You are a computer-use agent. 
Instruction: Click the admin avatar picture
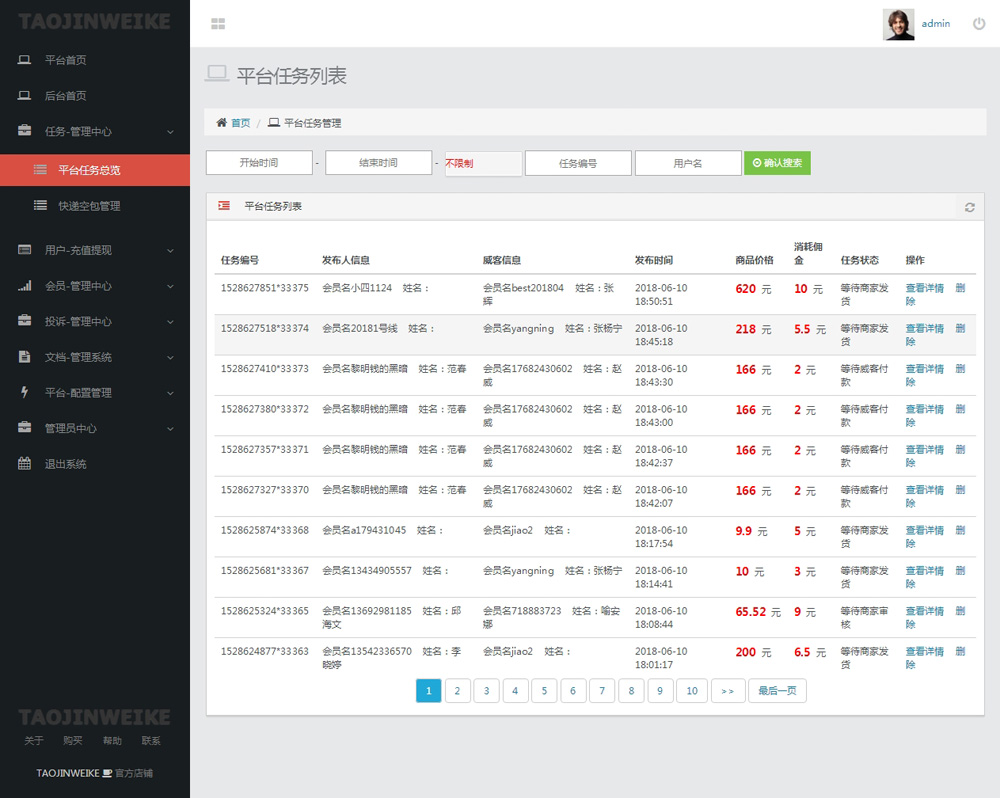tap(898, 24)
